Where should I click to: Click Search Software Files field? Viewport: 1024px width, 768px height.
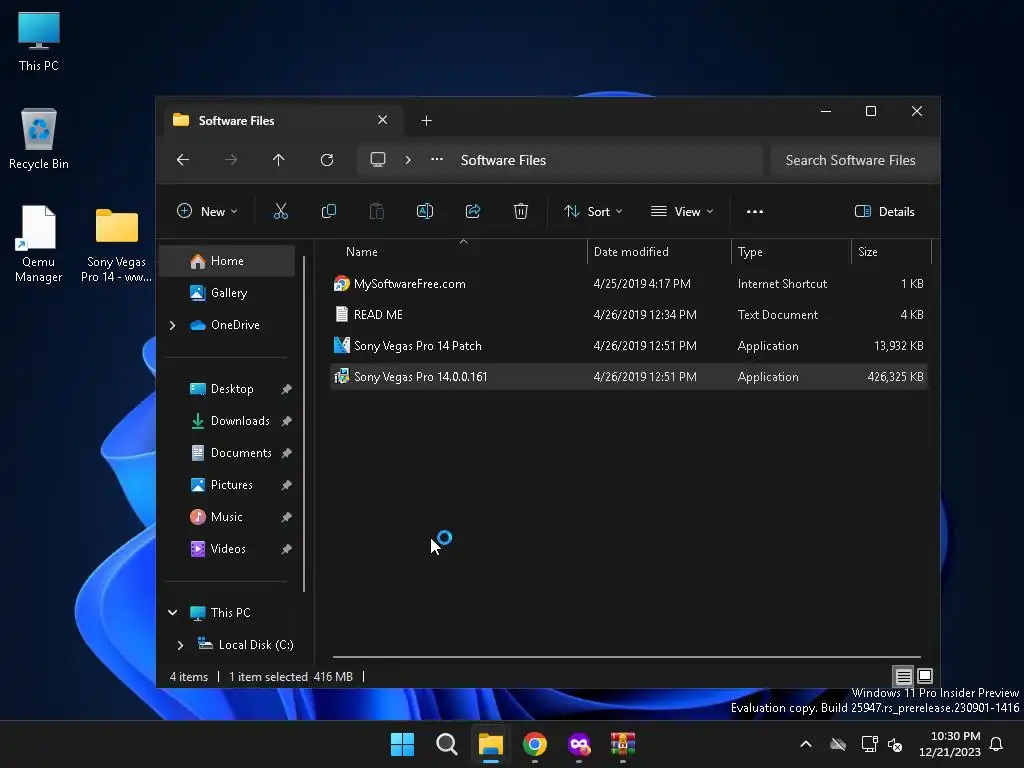(853, 161)
